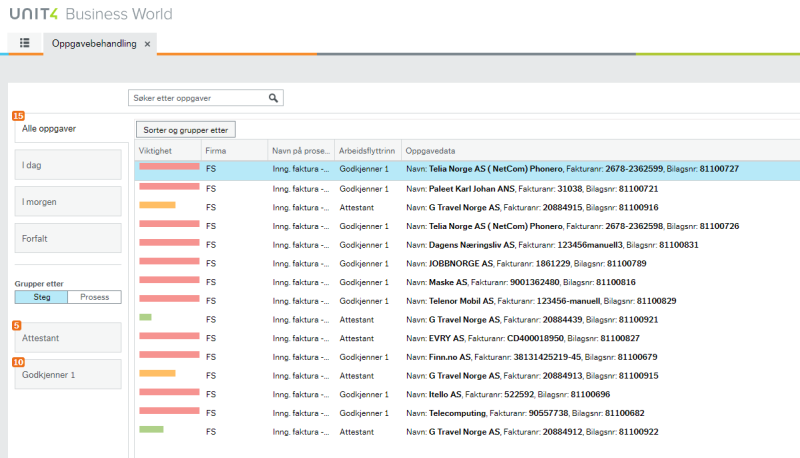This screenshot has width=800, height=458.
Task: Sort by the Navn på prose... column
Action: pyautogui.click(x=301, y=150)
